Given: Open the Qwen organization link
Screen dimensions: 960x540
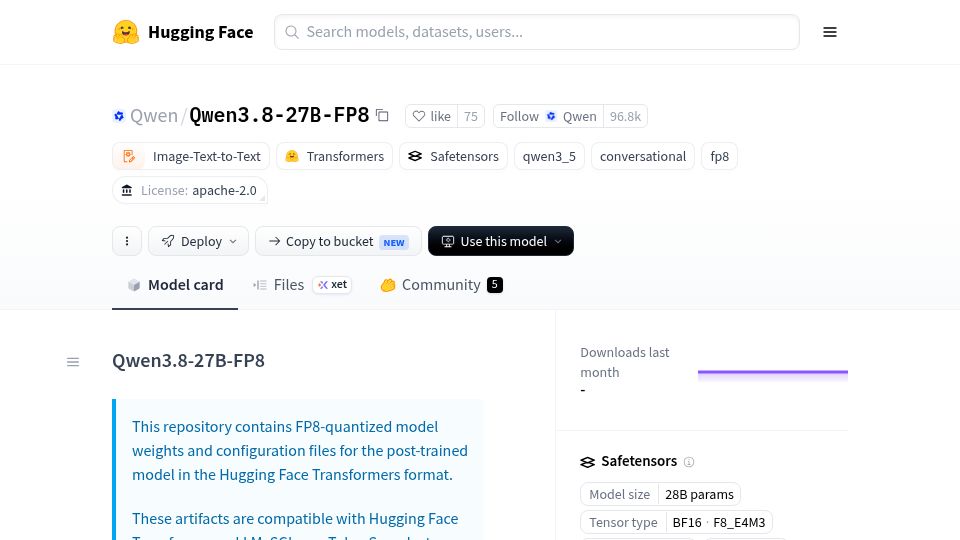Looking at the screenshot, I should click(154, 115).
